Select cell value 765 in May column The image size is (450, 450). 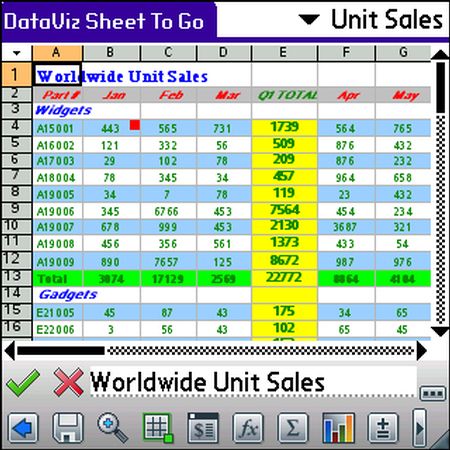pos(403,128)
